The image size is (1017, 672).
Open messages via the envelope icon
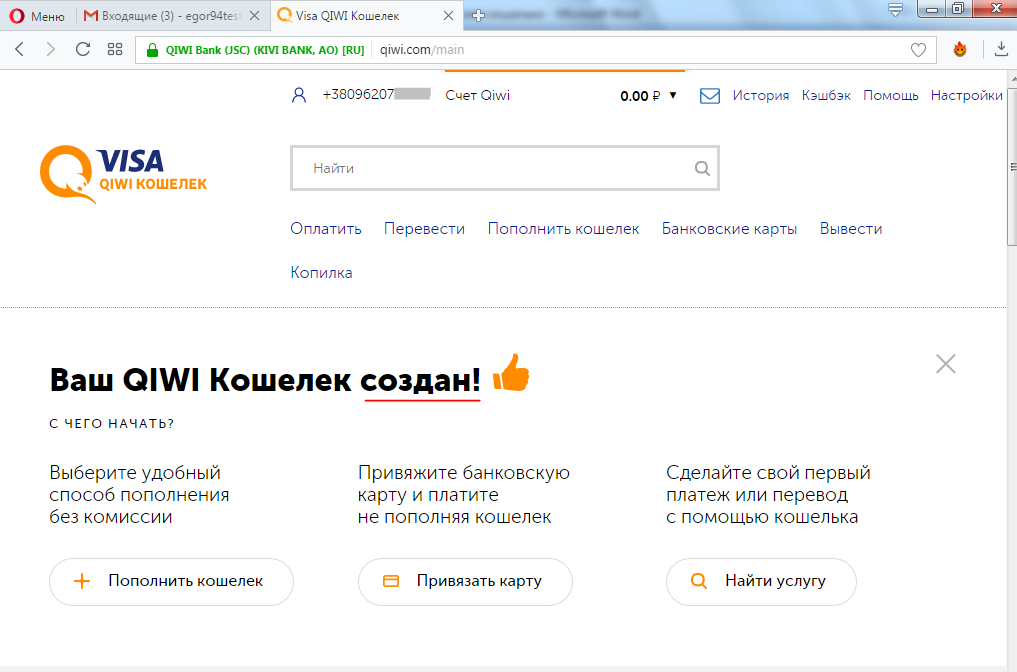tap(710, 96)
